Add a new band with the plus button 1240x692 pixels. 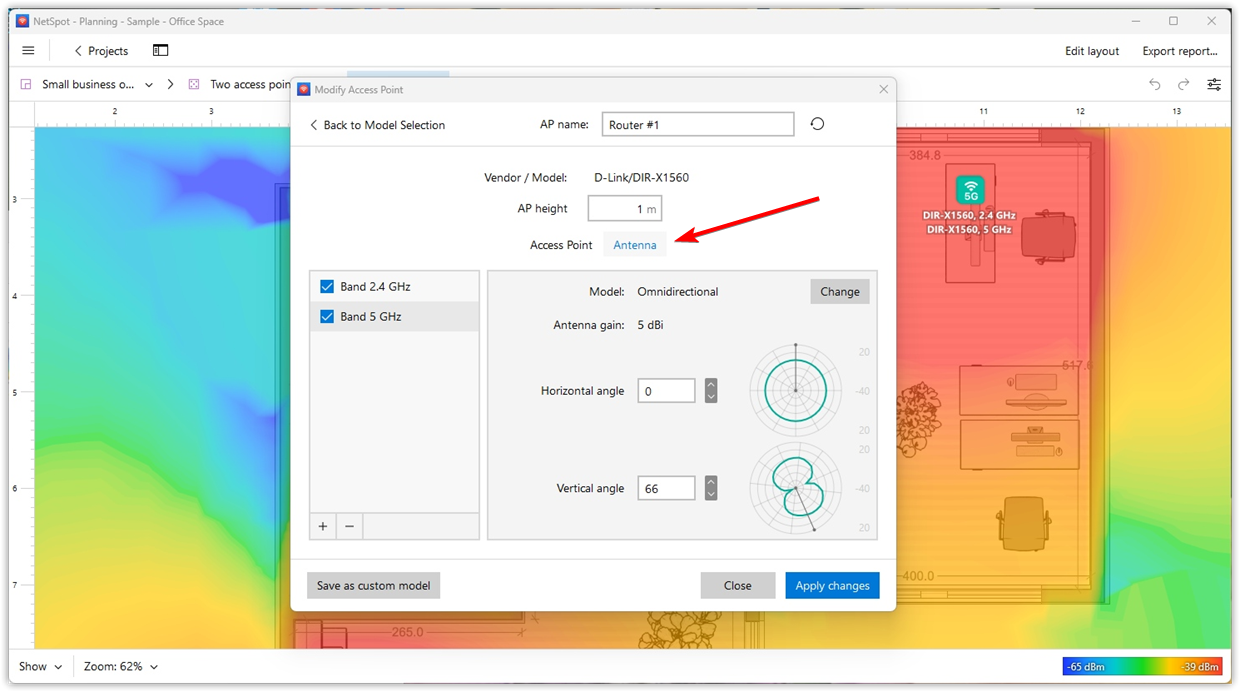[322, 526]
